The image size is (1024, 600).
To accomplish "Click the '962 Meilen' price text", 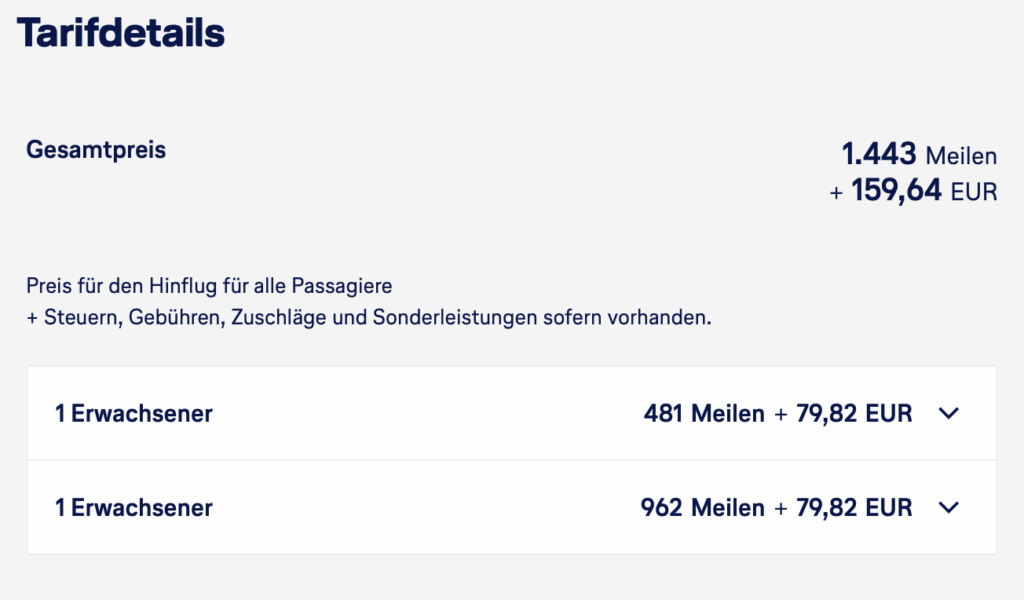I will [702, 508].
